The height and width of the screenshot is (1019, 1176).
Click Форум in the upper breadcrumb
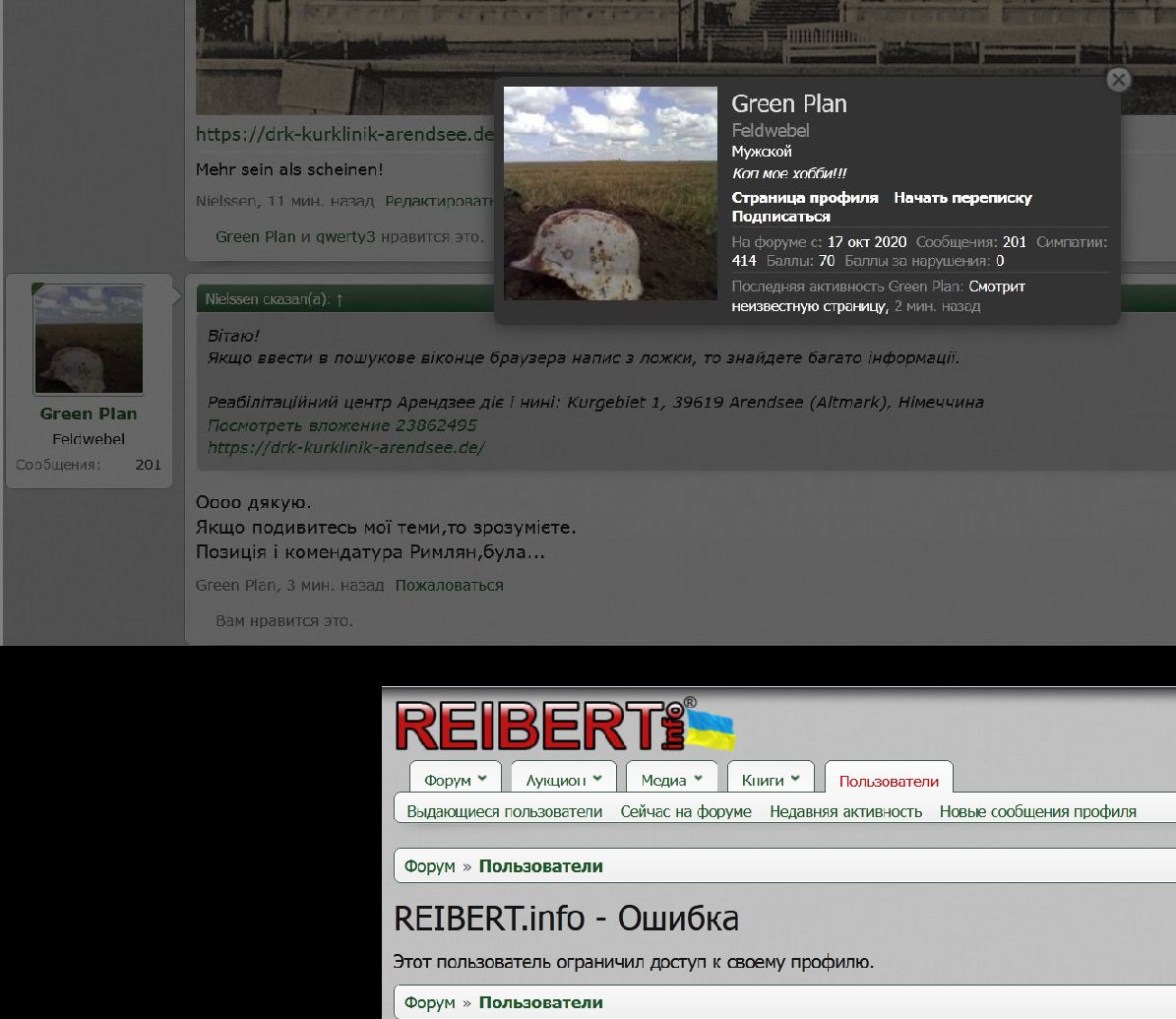click(430, 866)
